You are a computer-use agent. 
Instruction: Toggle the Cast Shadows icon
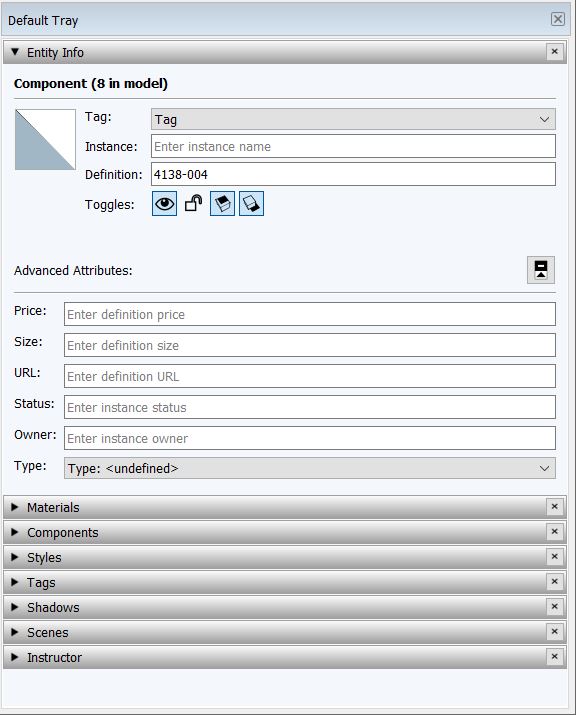coord(222,203)
